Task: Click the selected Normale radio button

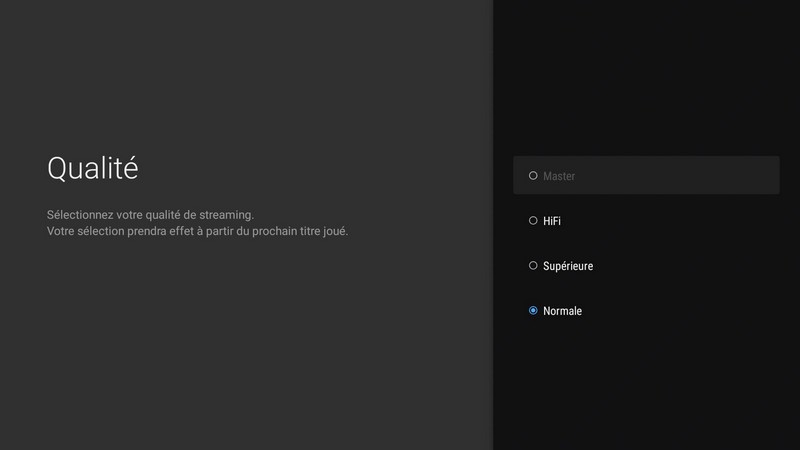Action: click(x=533, y=311)
